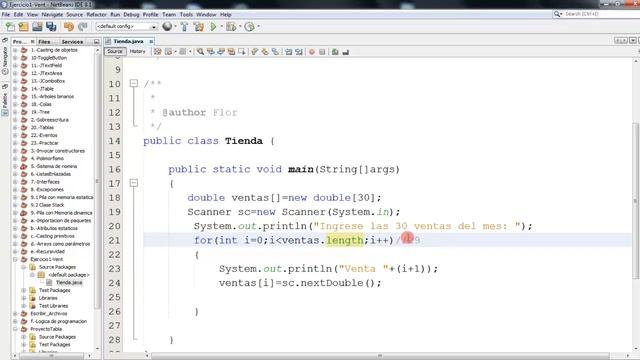Toggle Highlight Search icon in editor toolbar
Screen dimensions: 640x360
tap(231, 52)
